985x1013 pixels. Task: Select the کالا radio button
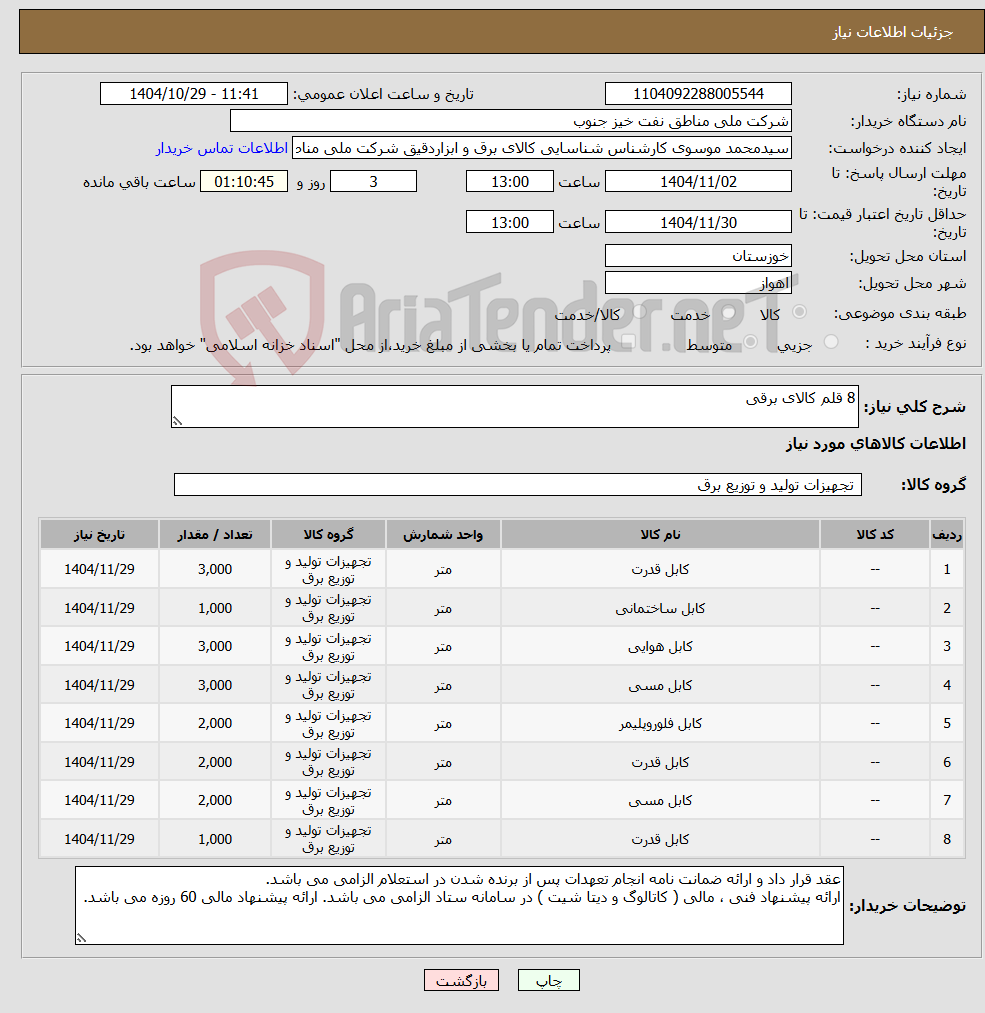(800, 312)
